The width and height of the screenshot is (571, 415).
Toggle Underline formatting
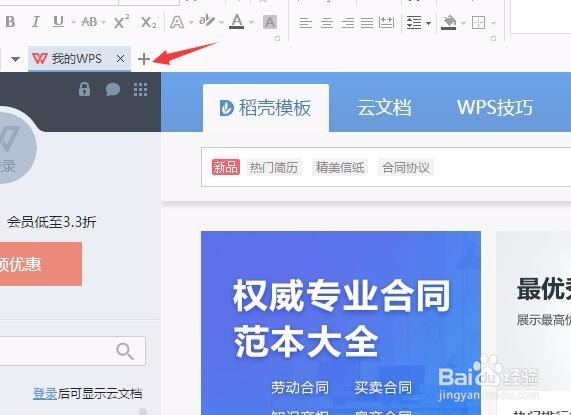click(58, 22)
